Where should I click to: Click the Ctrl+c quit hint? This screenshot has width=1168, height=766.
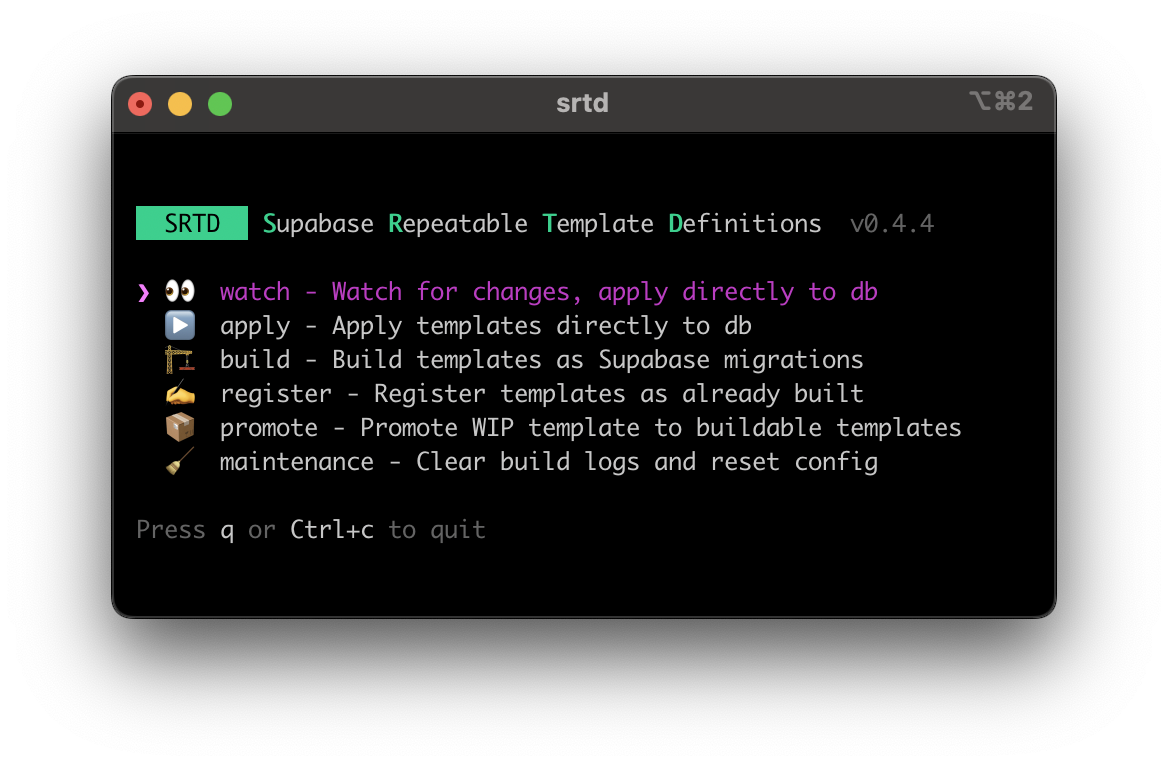[x=331, y=530]
